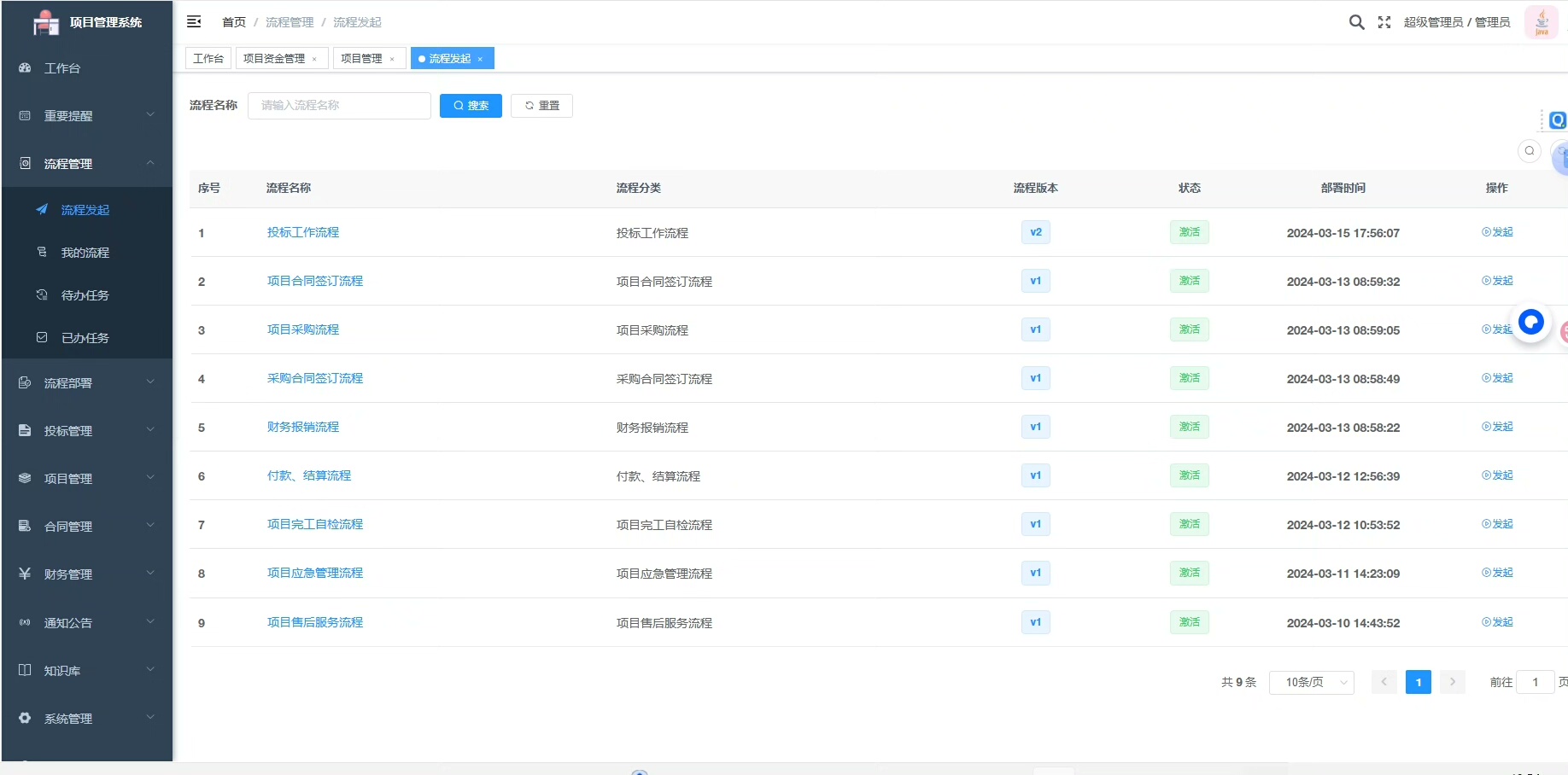Close the 项目资金管理 tab
1568x775 pixels.
click(x=315, y=59)
